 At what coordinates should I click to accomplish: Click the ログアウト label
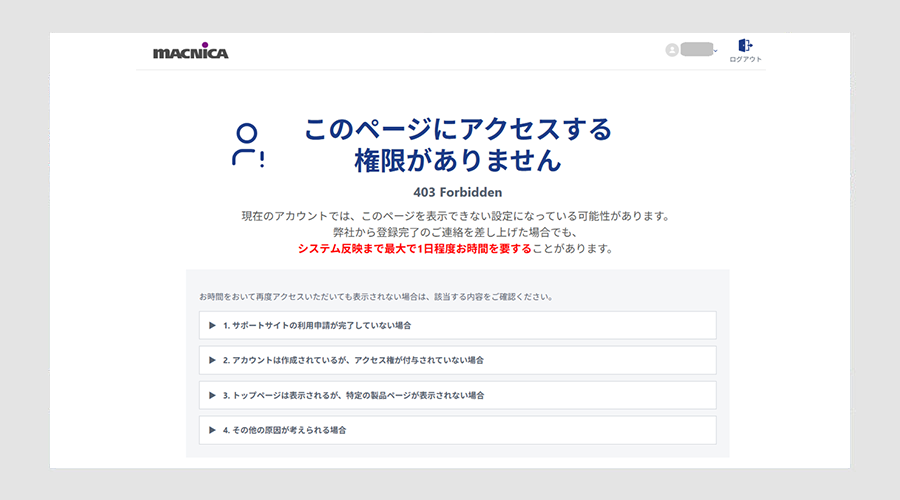click(746, 59)
